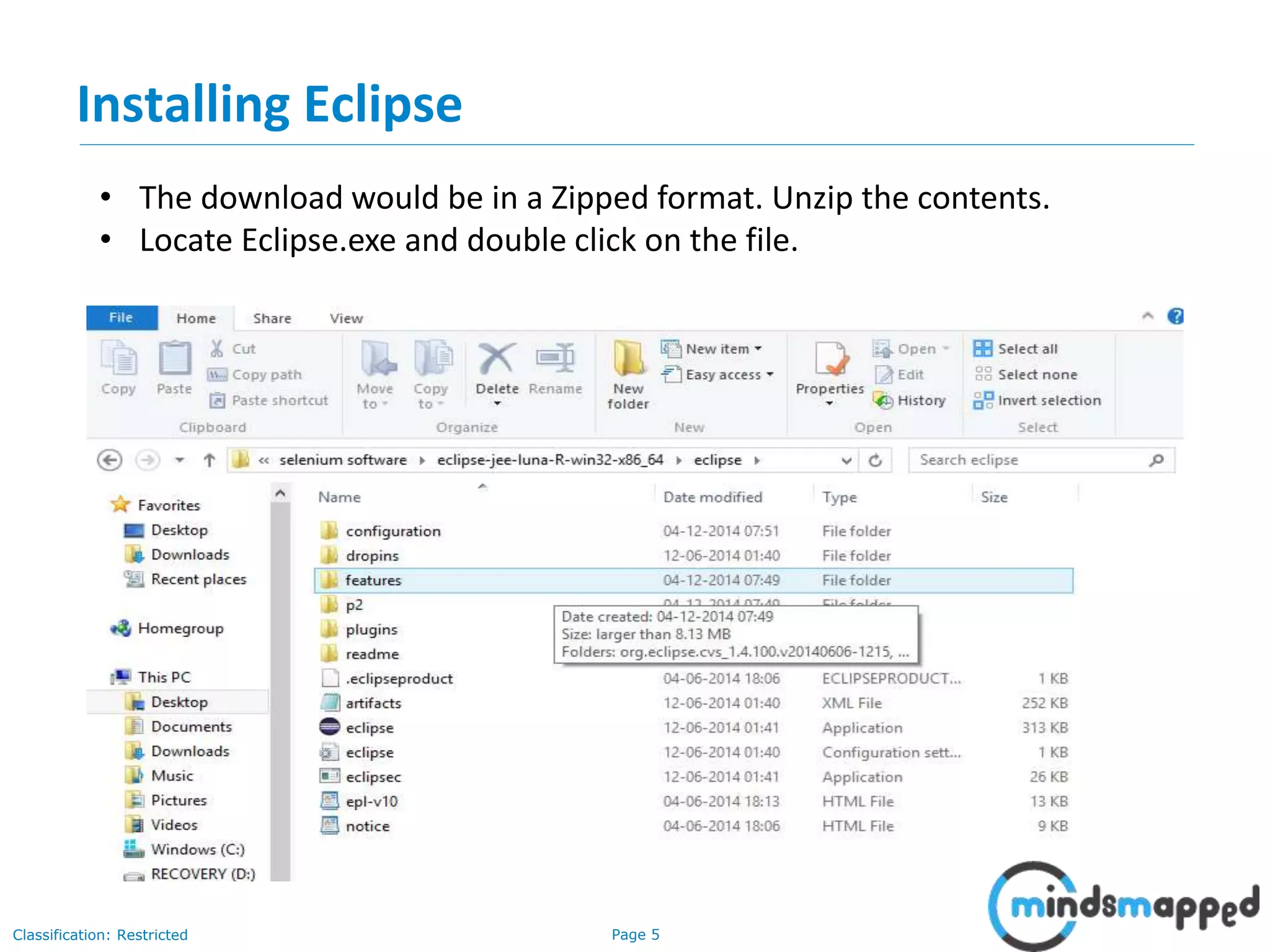Select the artifacts XML file
Image resolution: width=1270 pixels, height=952 pixels.
coord(694,703)
